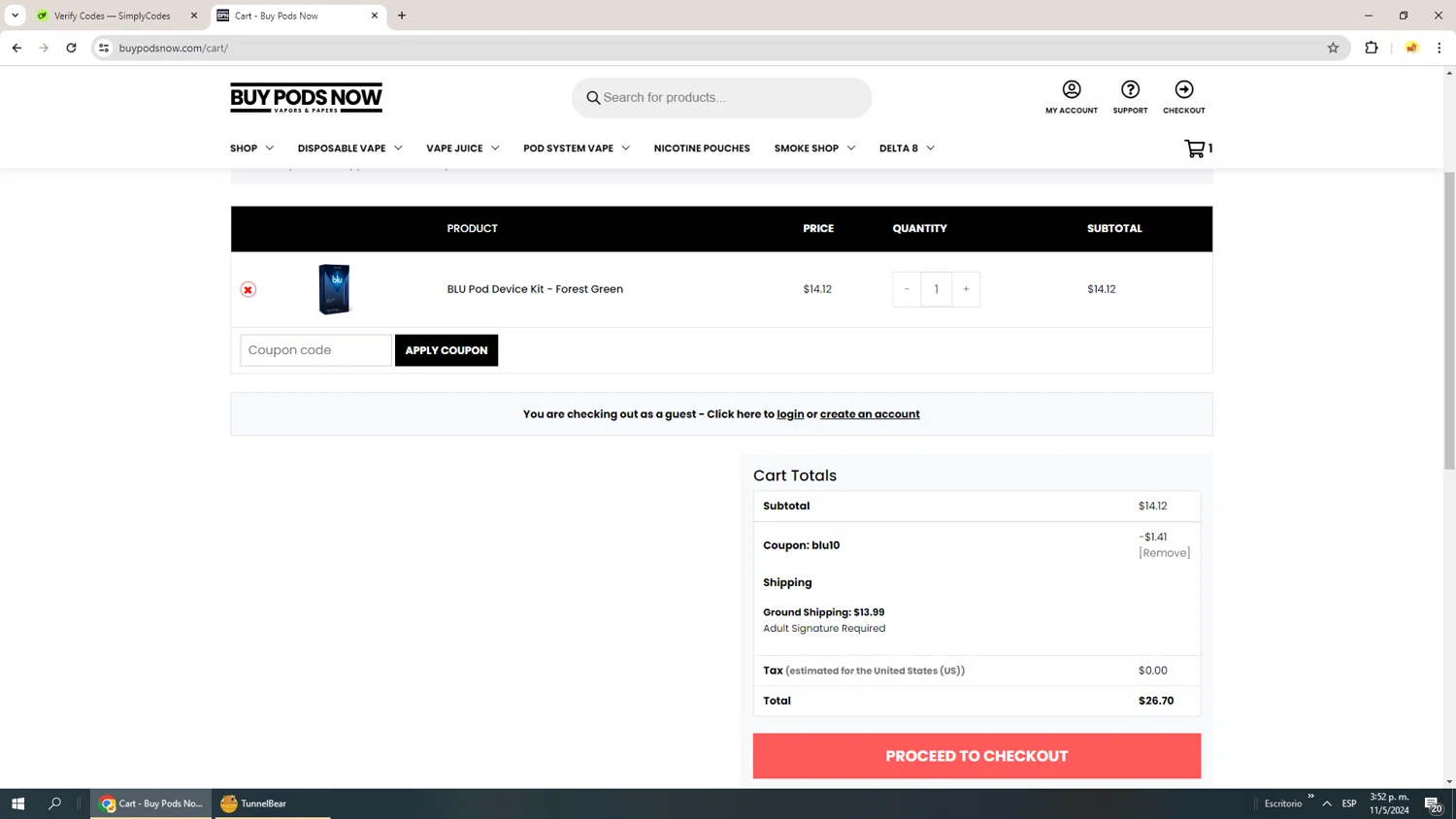Show hidden system tray icons
The height and width of the screenshot is (819, 1456).
click(x=1327, y=803)
